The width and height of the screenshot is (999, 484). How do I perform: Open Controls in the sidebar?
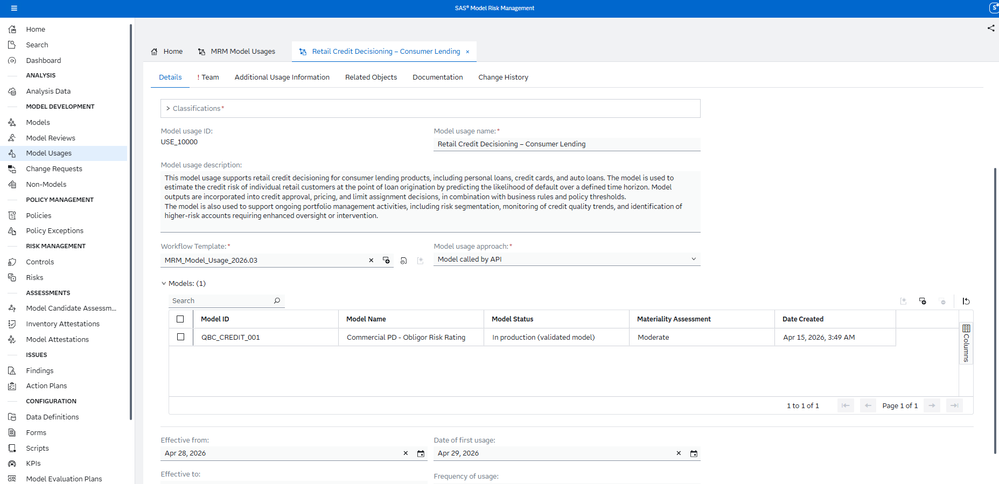point(40,262)
